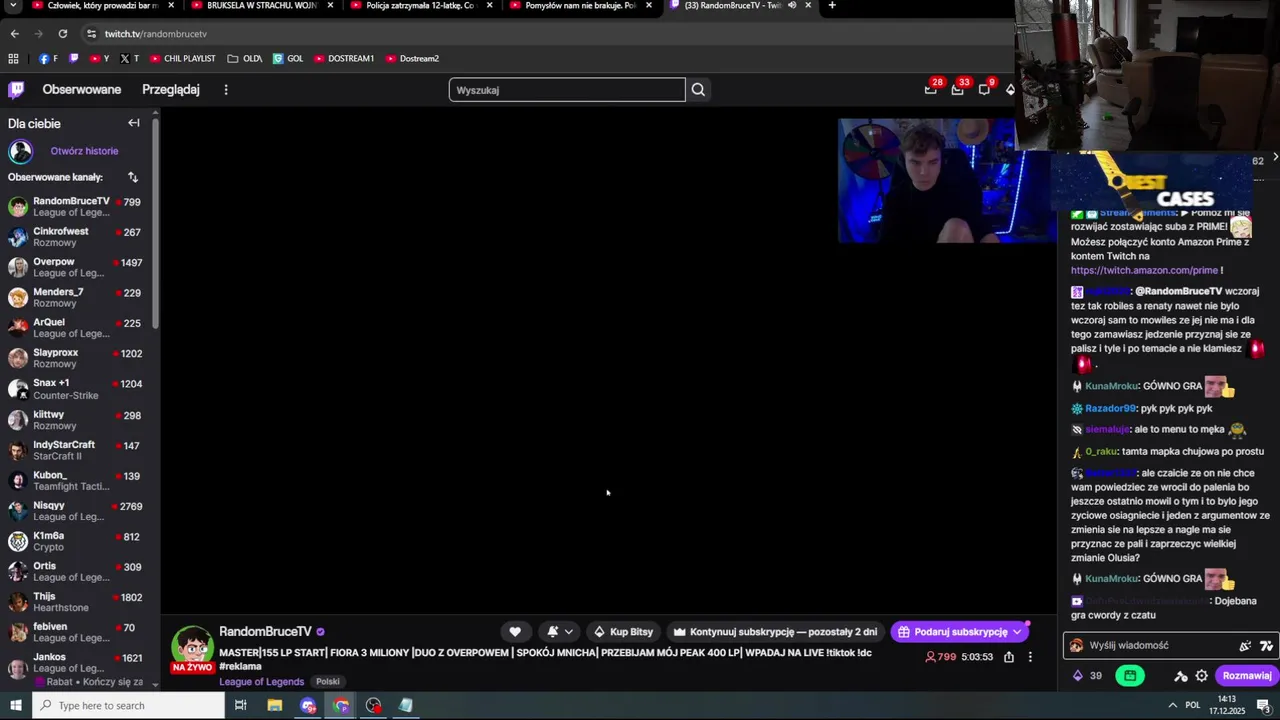Click Rozmawiaj send chat button
This screenshot has height=720, width=1280.
click(x=1247, y=676)
